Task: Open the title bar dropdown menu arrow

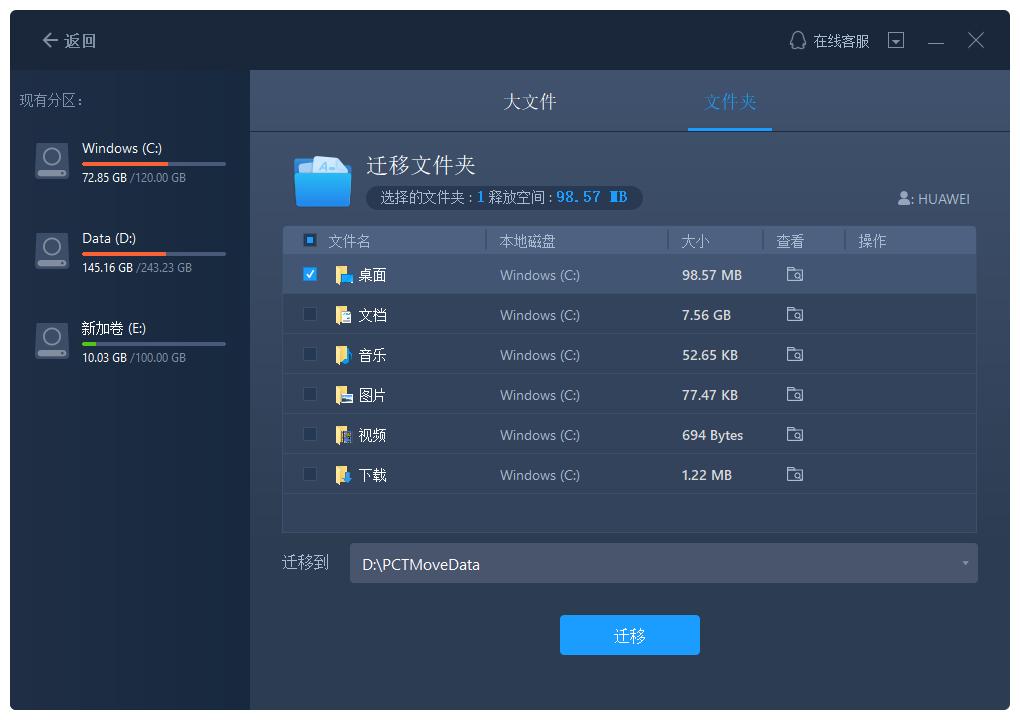Action: pos(896,41)
